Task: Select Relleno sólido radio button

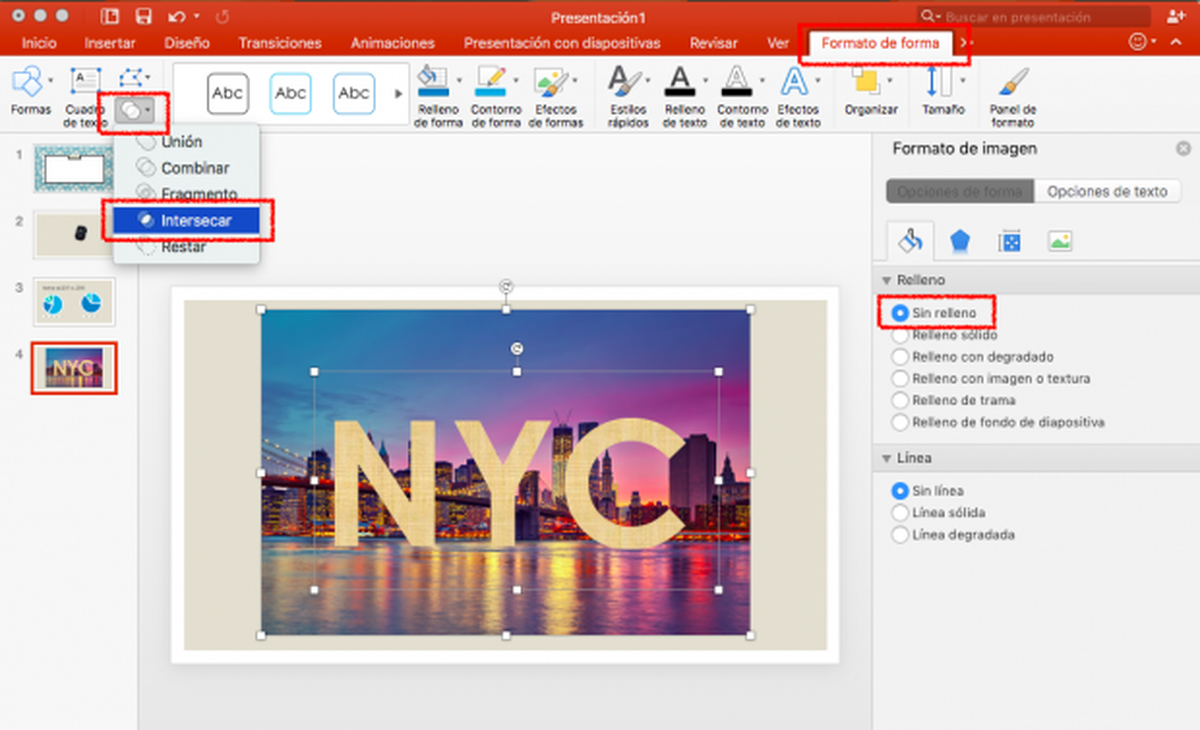Action: point(900,336)
